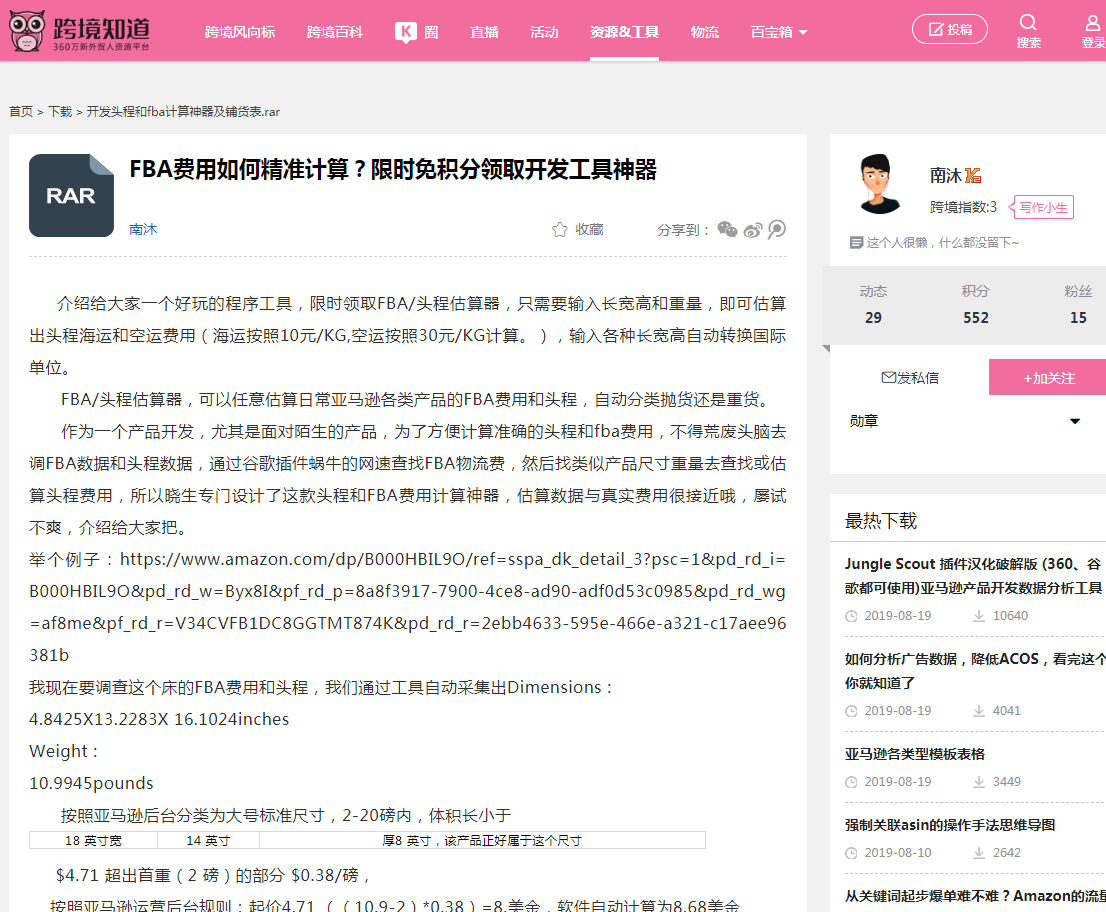Click 粉丝 count 15
Viewport: 1106px width, 912px height.
[1078, 317]
